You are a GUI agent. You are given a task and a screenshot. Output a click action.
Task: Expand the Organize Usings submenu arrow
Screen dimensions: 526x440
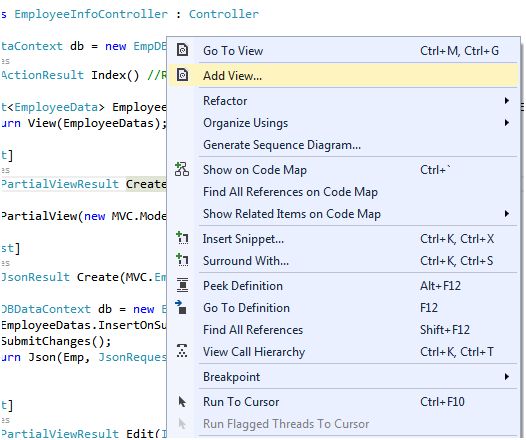pyautogui.click(x=507, y=123)
